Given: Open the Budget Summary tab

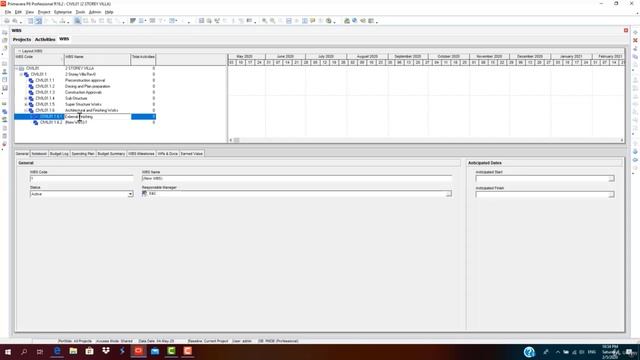Looking at the screenshot, I should [111, 154].
